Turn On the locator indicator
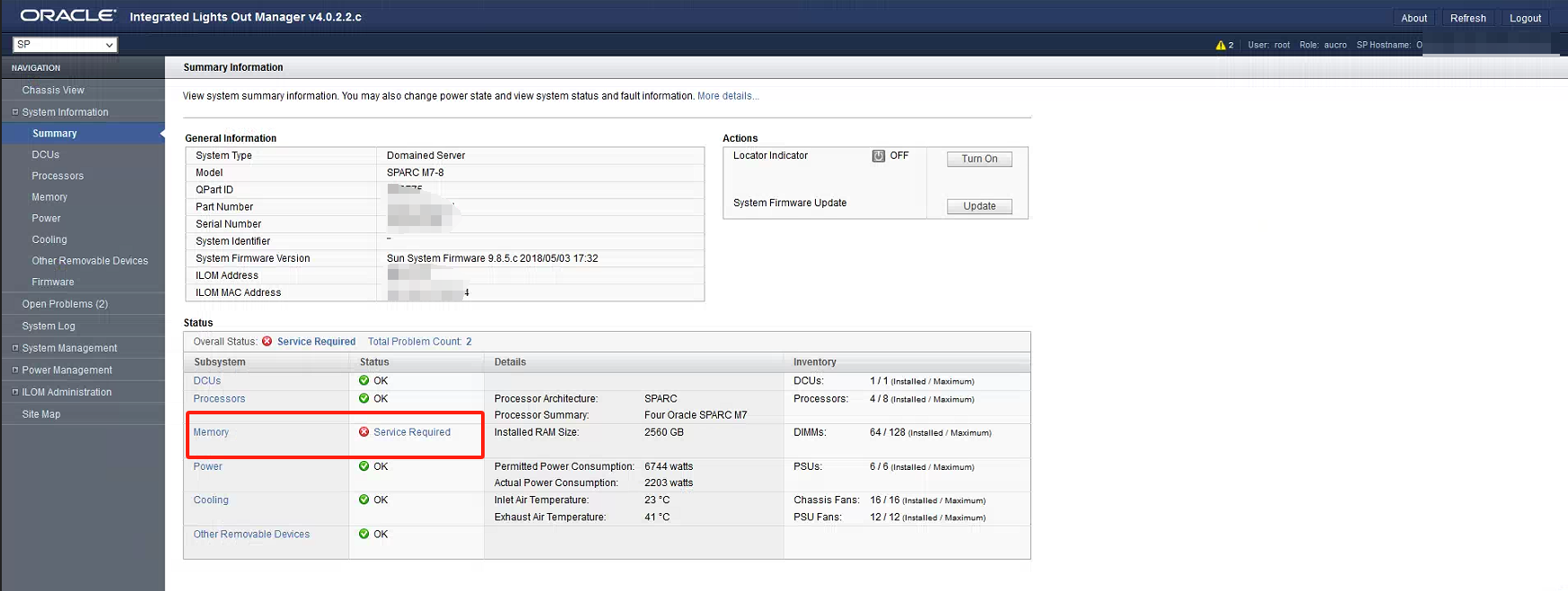The image size is (1568, 591). pos(979,159)
